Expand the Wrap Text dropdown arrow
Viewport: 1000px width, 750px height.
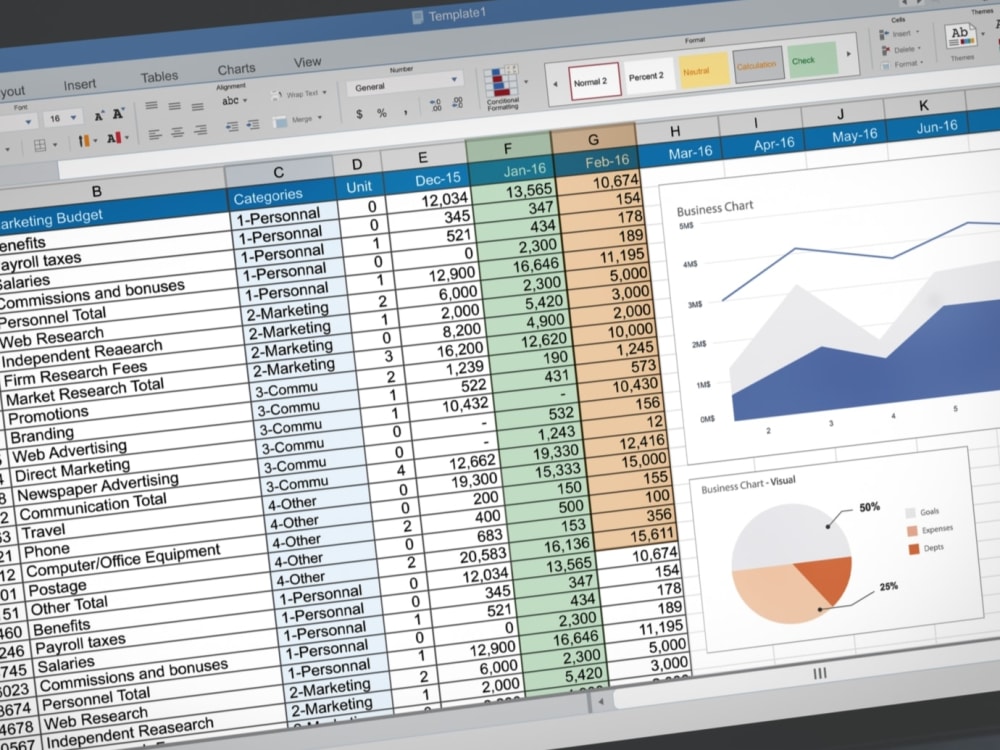click(324, 93)
